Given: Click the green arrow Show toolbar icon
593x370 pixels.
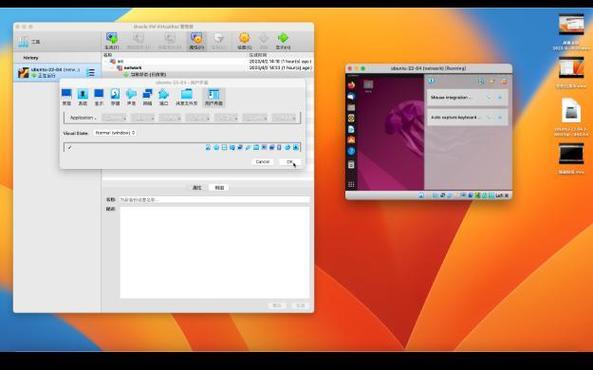Looking at the screenshot, I should tap(283, 39).
